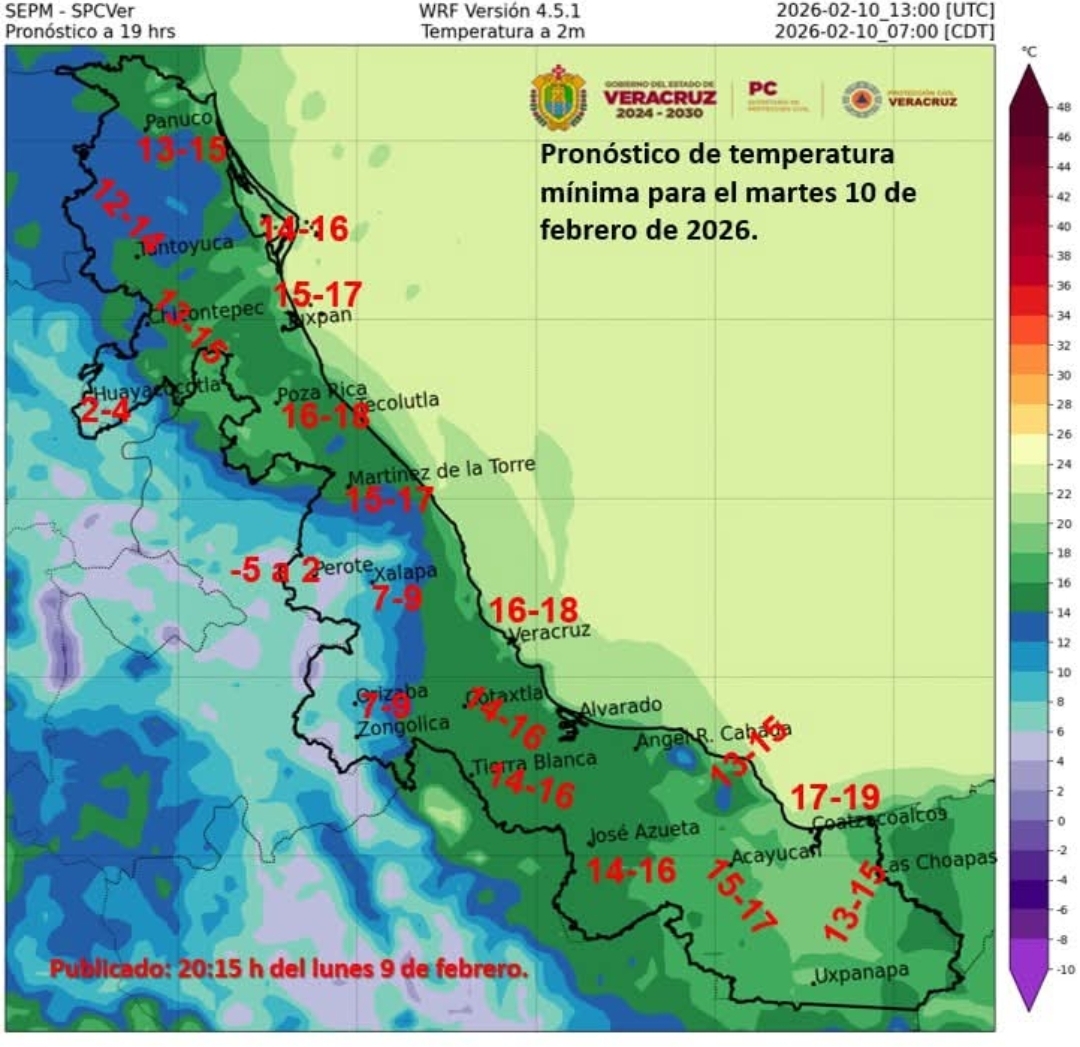Click the Xalapa city label

(x=405, y=572)
